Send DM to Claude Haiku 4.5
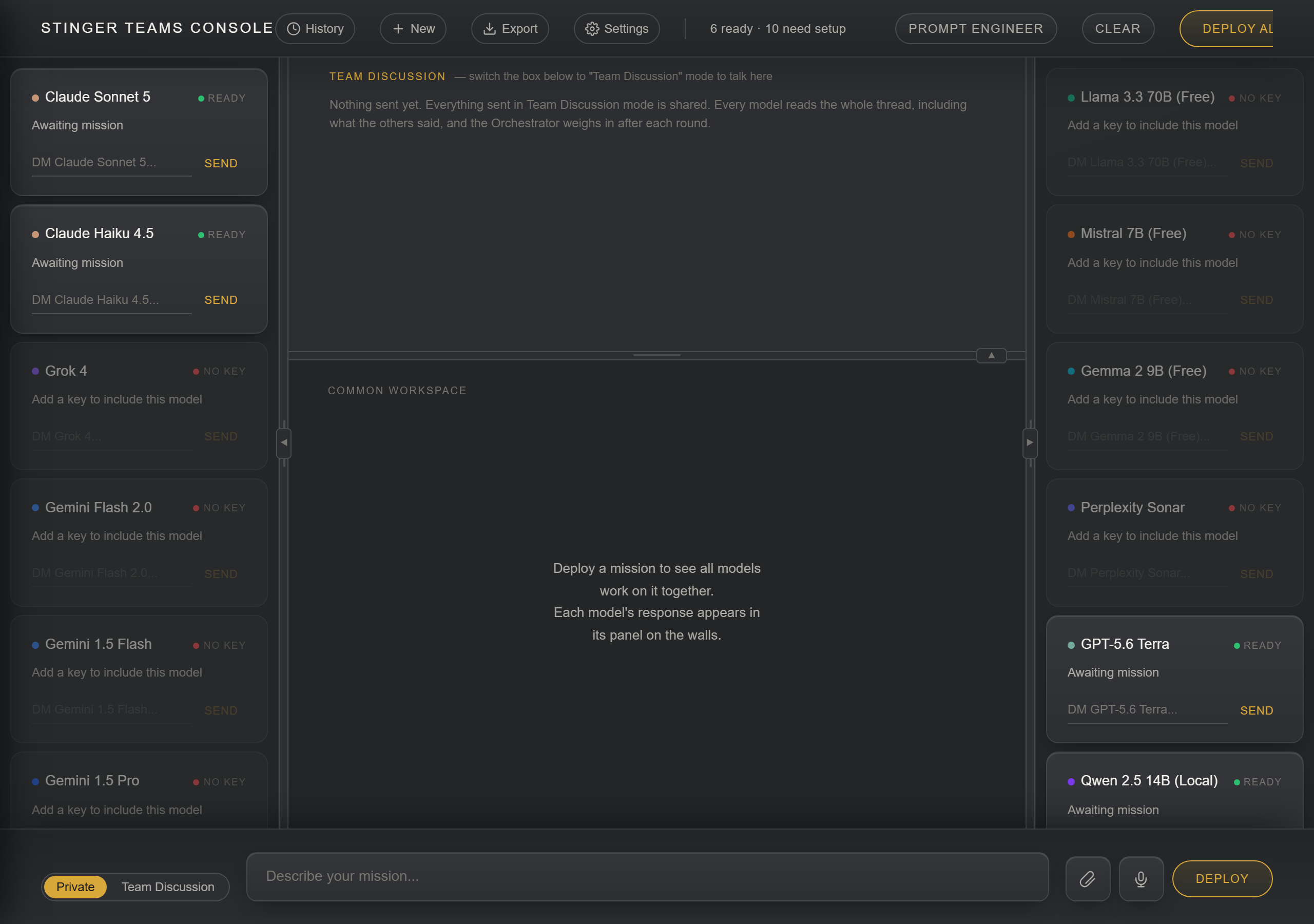The image size is (1314, 924). [221, 300]
